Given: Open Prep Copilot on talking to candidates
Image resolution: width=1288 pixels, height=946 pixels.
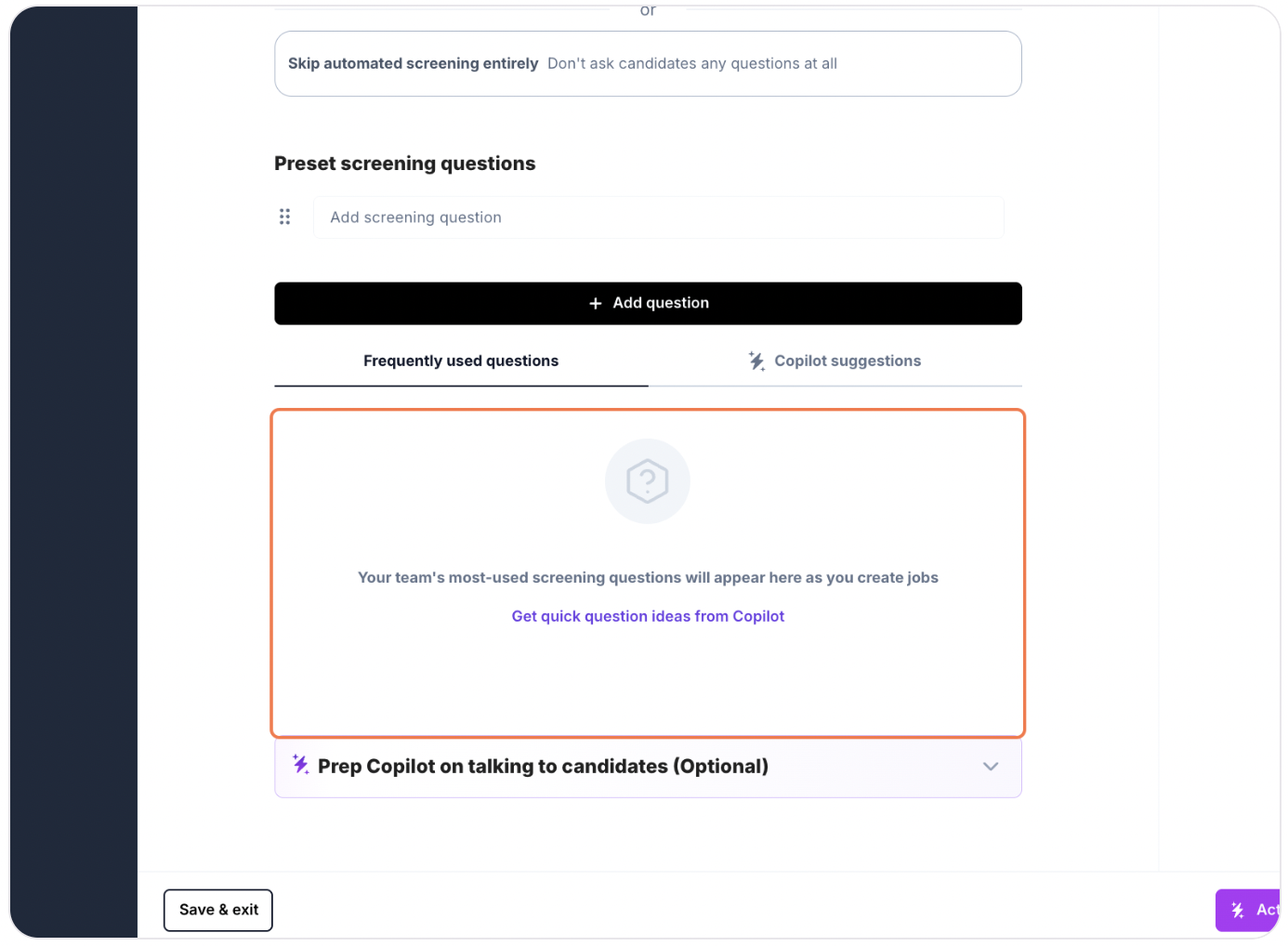Looking at the screenshot, I should (648, 767).
